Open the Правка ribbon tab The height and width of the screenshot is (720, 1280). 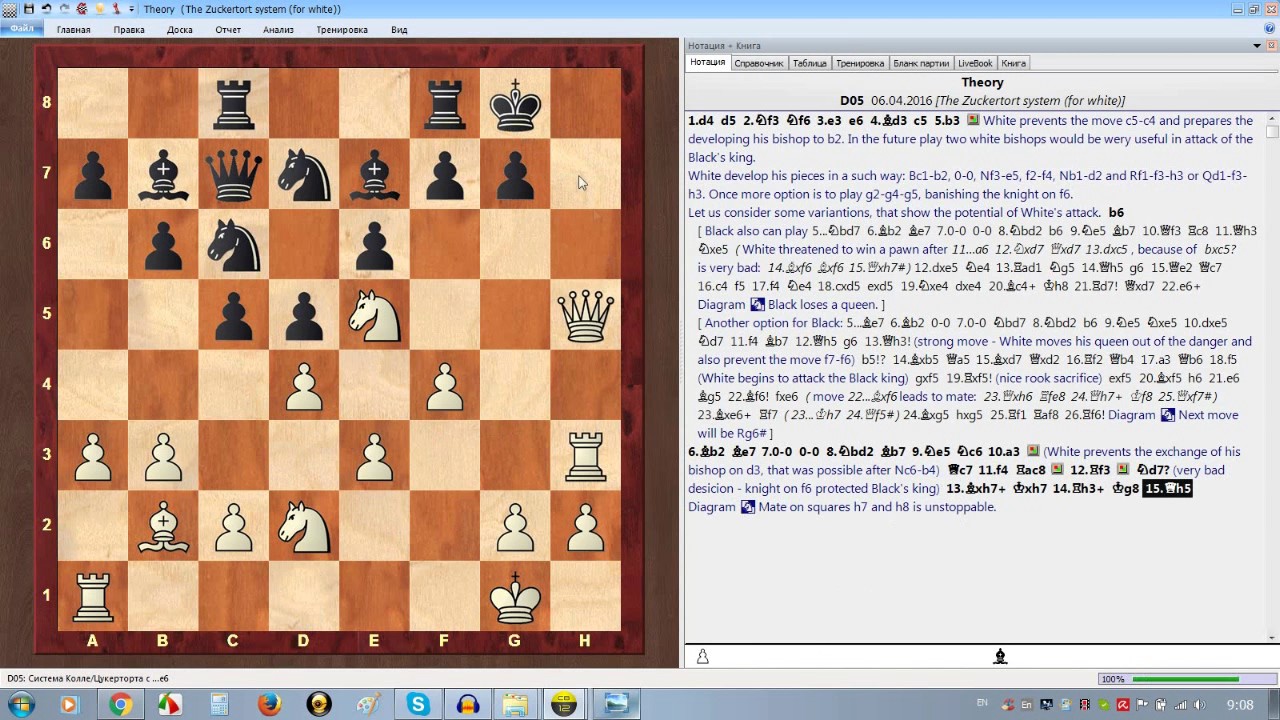pyautogui.click(x=129, y=30)
